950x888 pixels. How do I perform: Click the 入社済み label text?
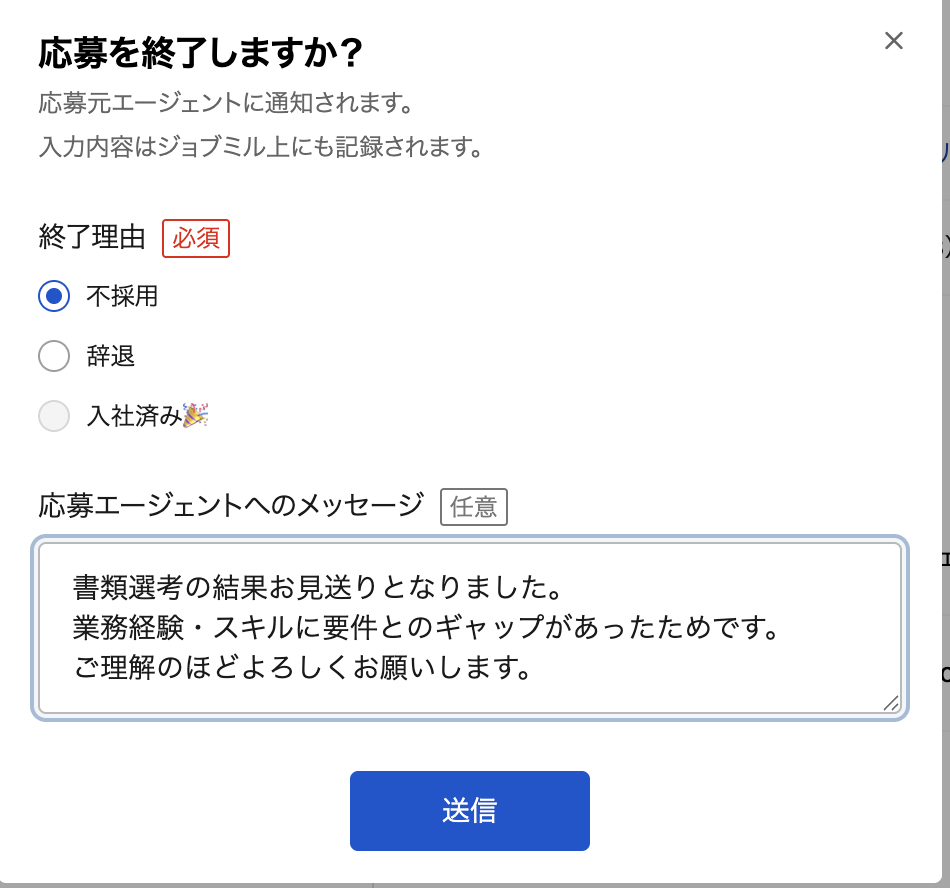pos(134,416)
